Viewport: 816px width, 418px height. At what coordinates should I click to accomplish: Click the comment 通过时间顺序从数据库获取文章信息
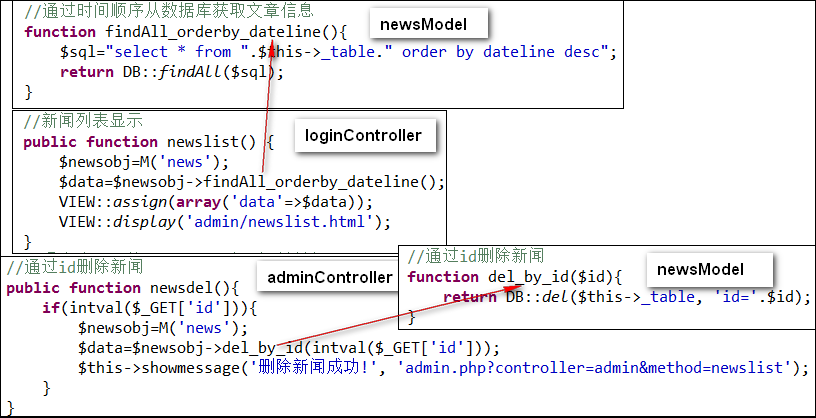(x=169, y=9)
